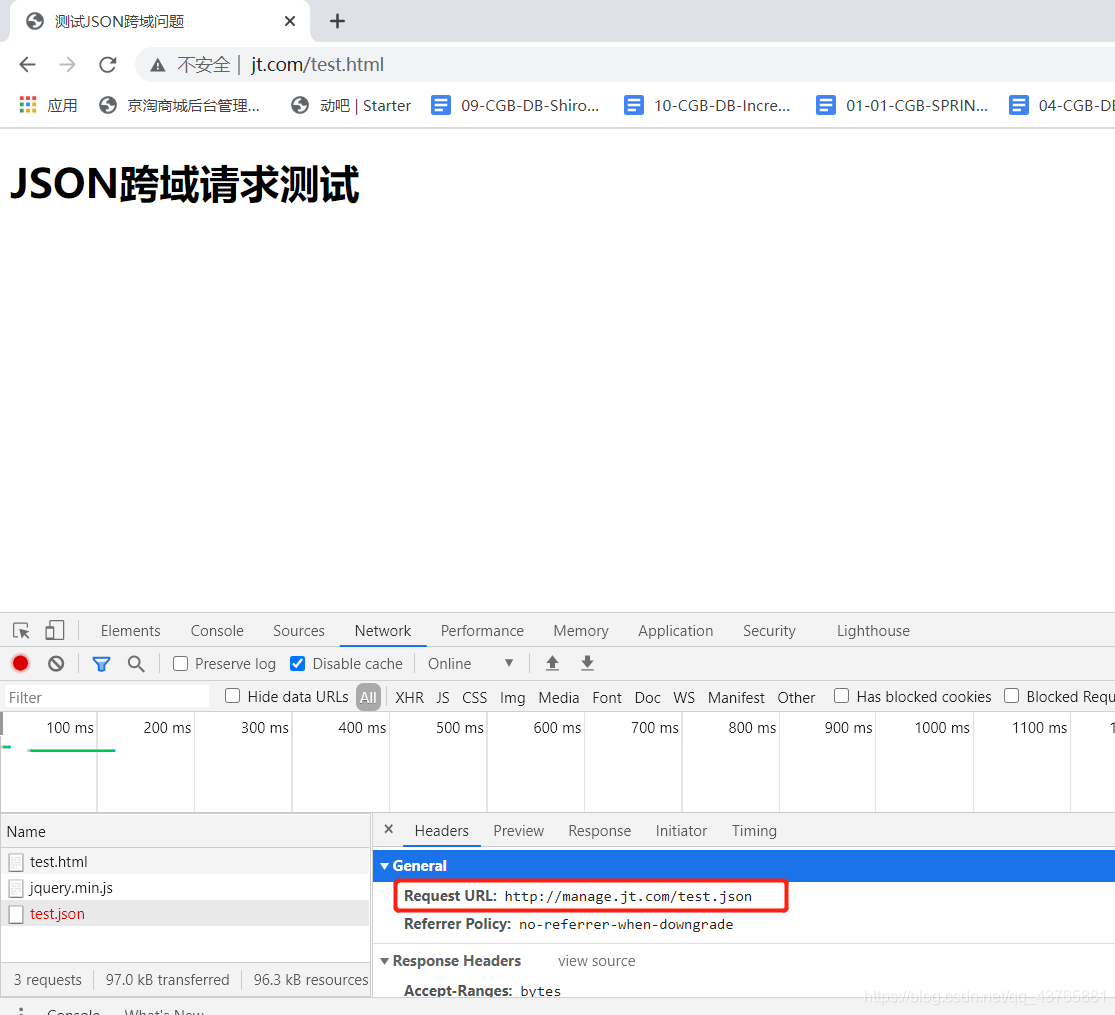The image size is (1115, 1015).
Task: Check Hide data URLs
Action: tap(232, 696)
